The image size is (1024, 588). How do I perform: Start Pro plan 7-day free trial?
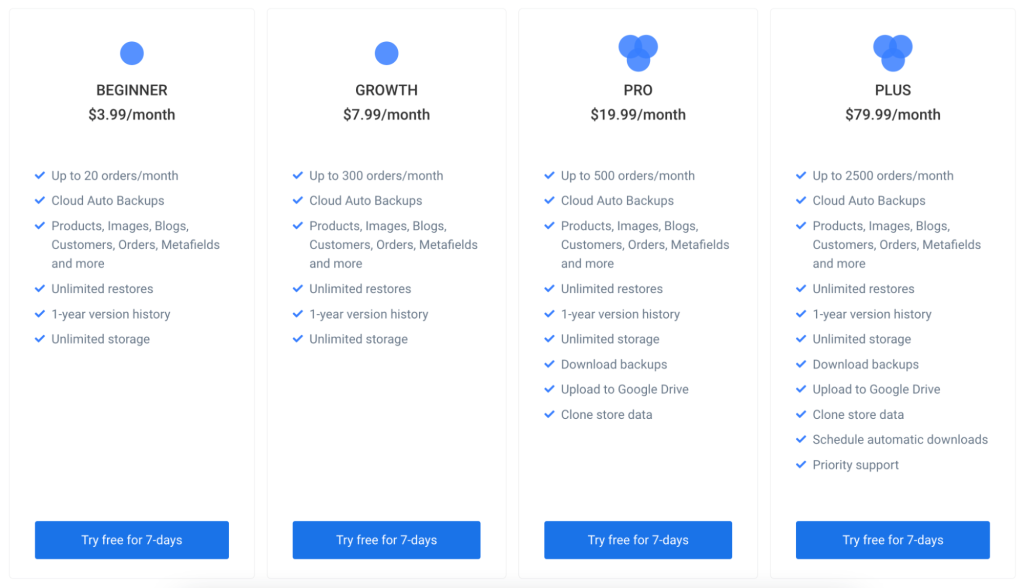click(x=638, y=540)
